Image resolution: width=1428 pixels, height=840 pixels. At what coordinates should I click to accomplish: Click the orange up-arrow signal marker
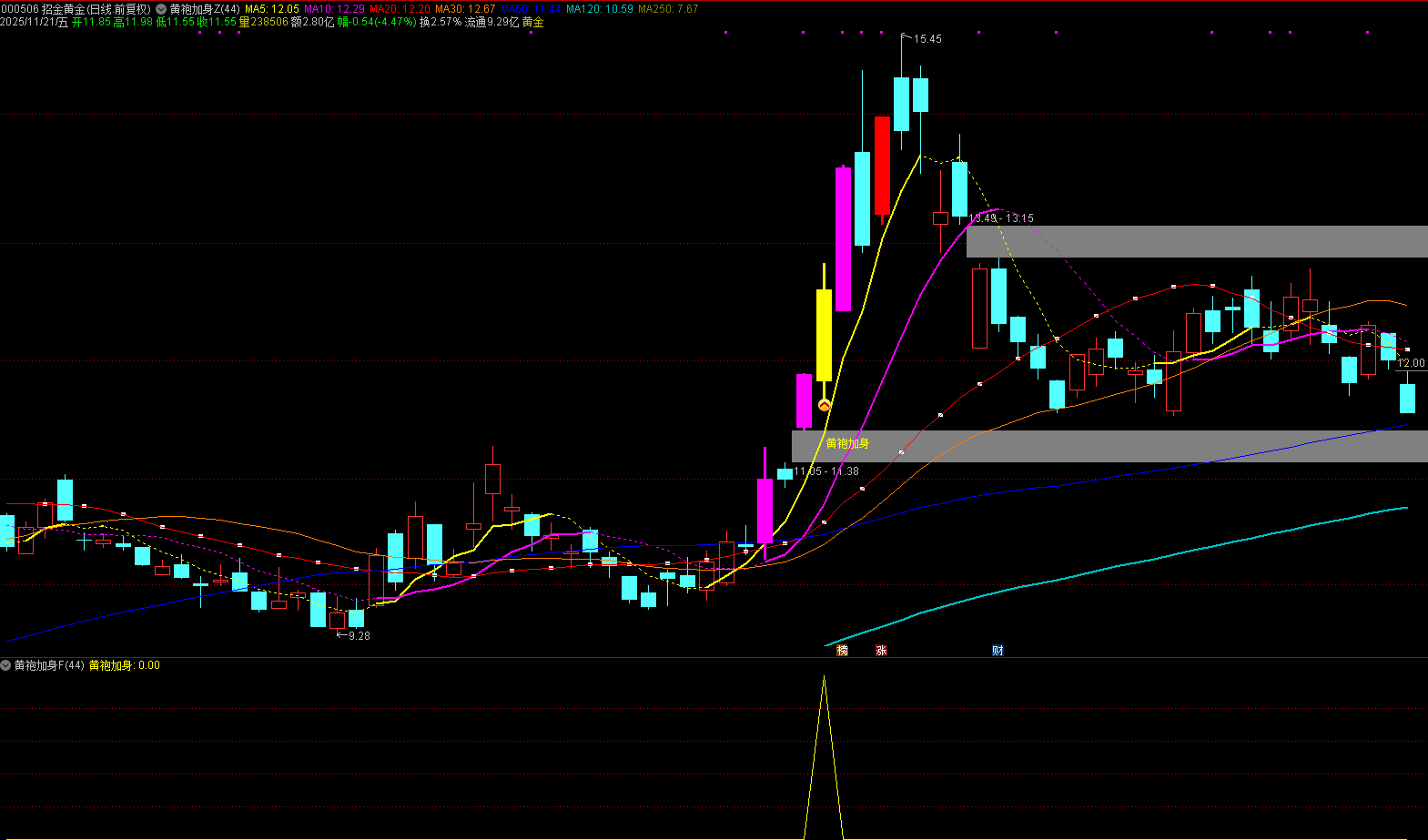[x=825, y=405]
